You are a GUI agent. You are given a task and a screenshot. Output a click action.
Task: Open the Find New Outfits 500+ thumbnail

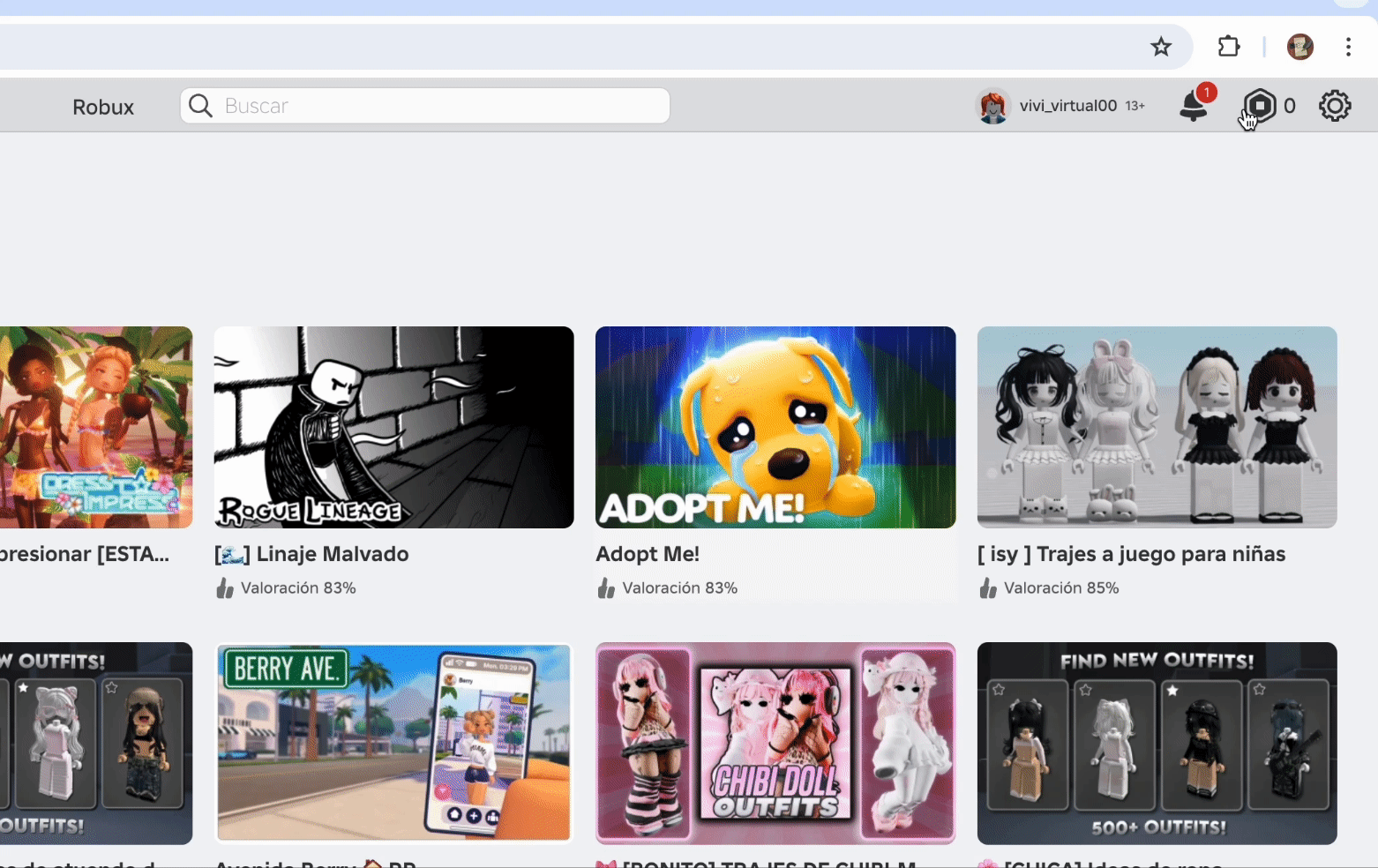click(1157, 743)
